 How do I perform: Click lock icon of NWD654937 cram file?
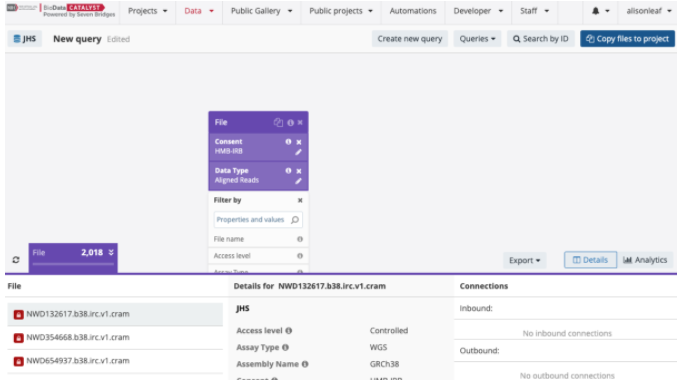tap(18, 362)
